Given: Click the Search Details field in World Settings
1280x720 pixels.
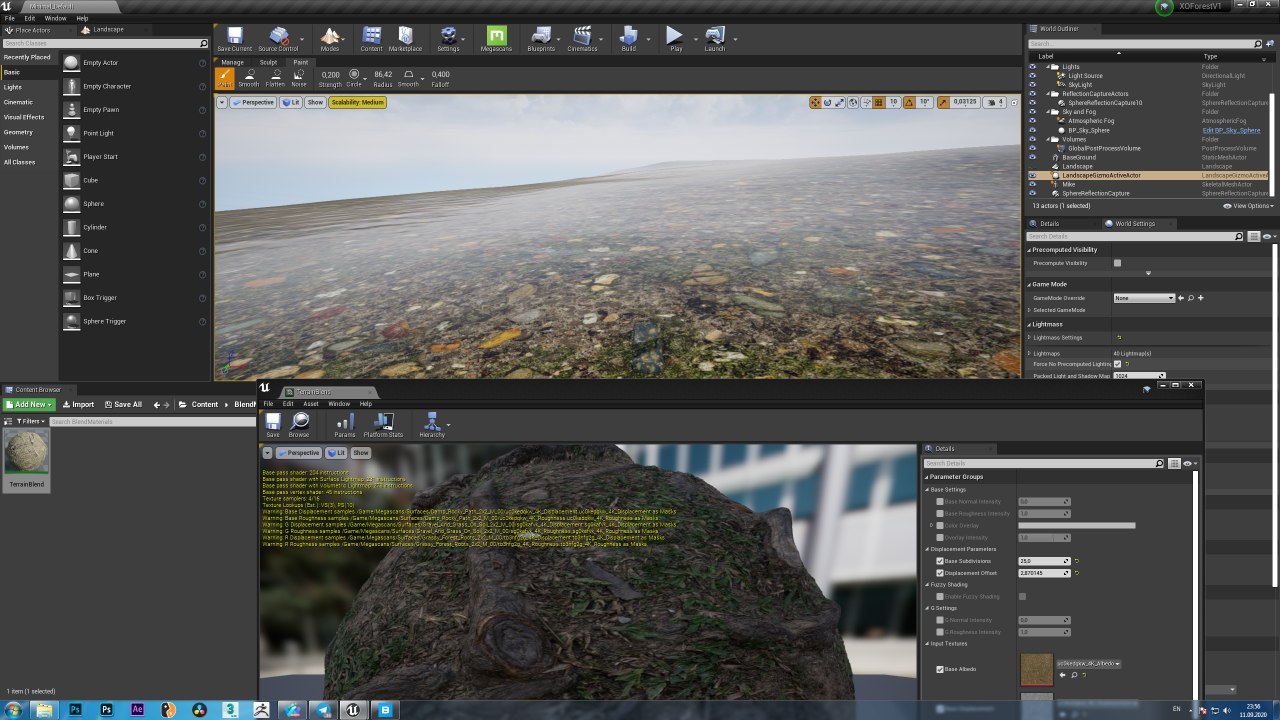Looking at the screenshot, I should (1134, 236).
